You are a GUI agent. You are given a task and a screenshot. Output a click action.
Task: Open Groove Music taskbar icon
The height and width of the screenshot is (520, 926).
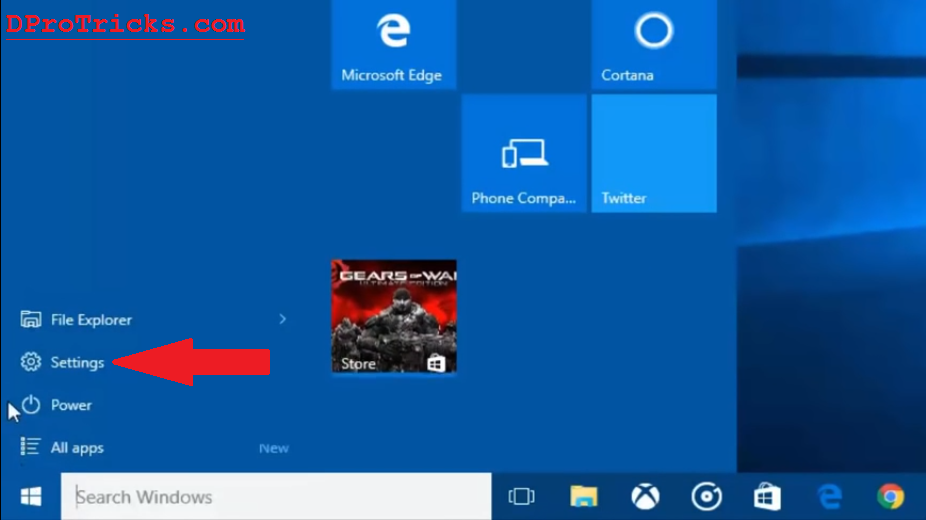[707, 496]
